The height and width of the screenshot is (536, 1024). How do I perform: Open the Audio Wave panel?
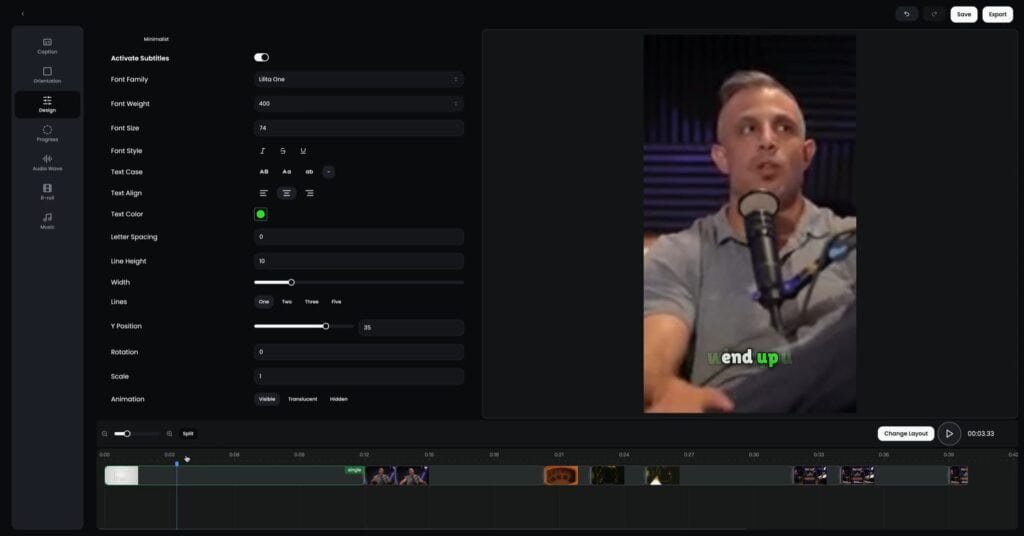click(47, 163)
